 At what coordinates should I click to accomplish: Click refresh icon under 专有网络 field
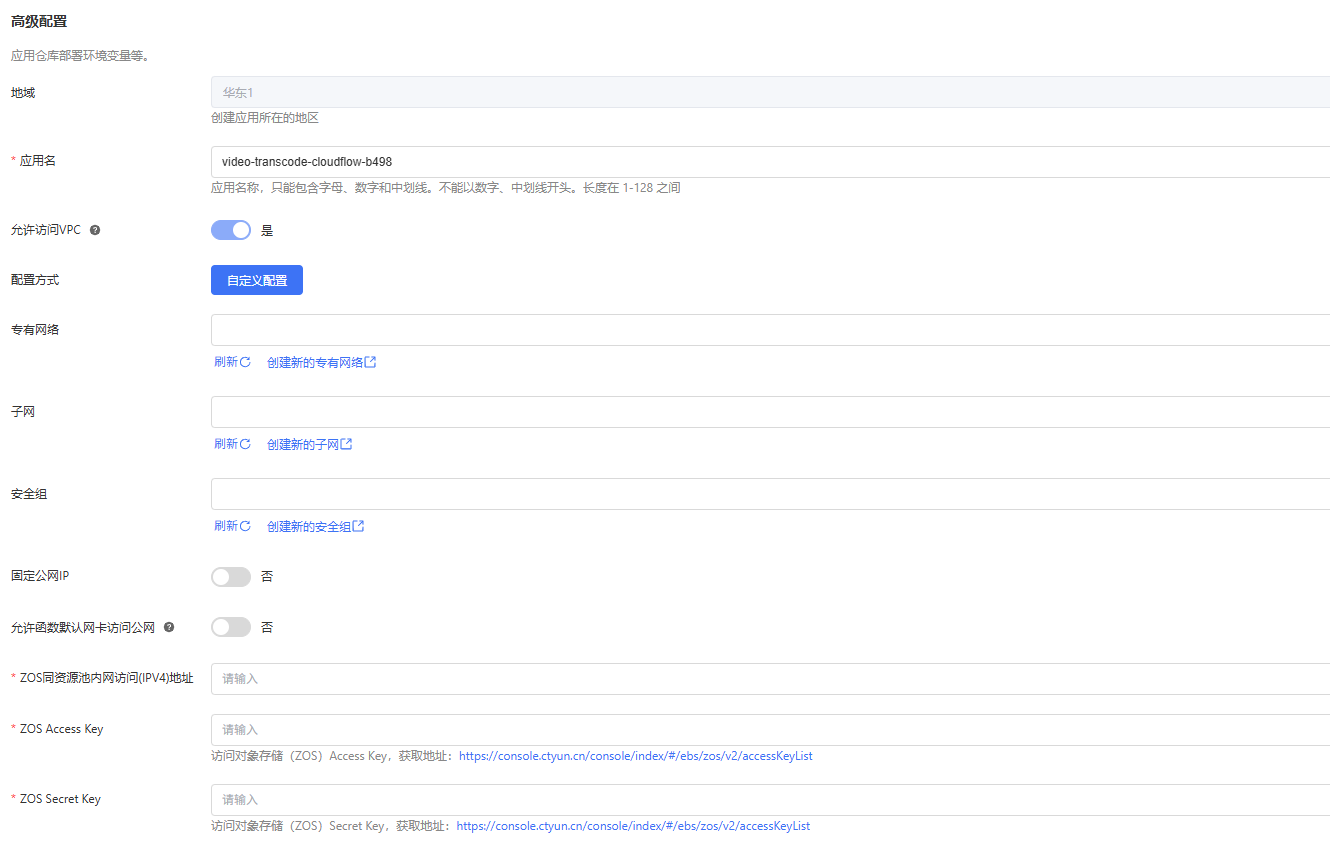point(245,362)
